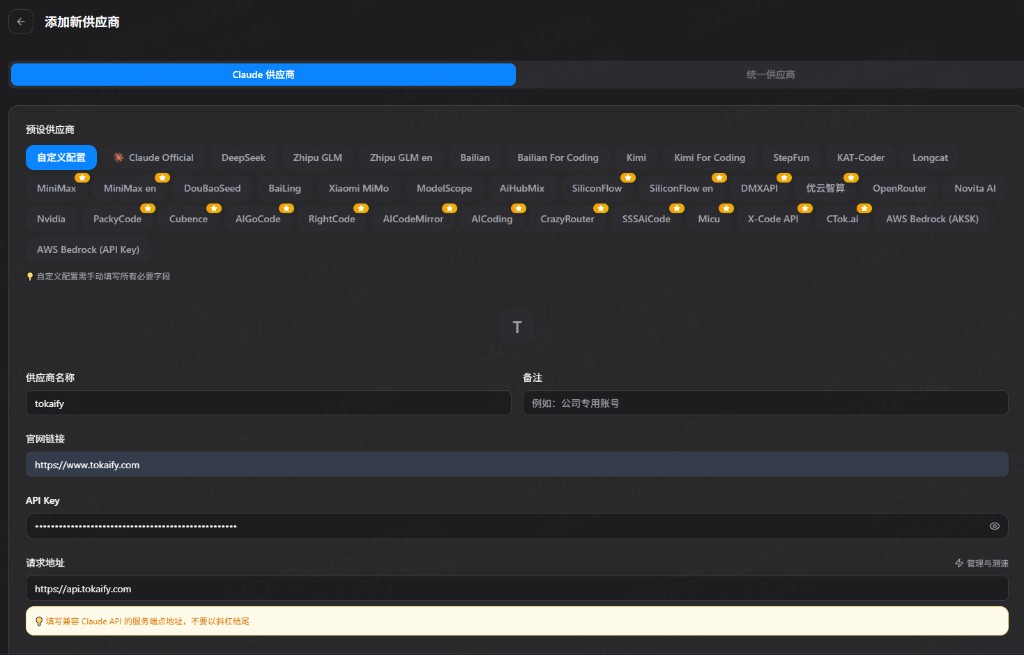Select the 优云智算 preset
Screen dimensions: 1024x655
tap(825, 188)
